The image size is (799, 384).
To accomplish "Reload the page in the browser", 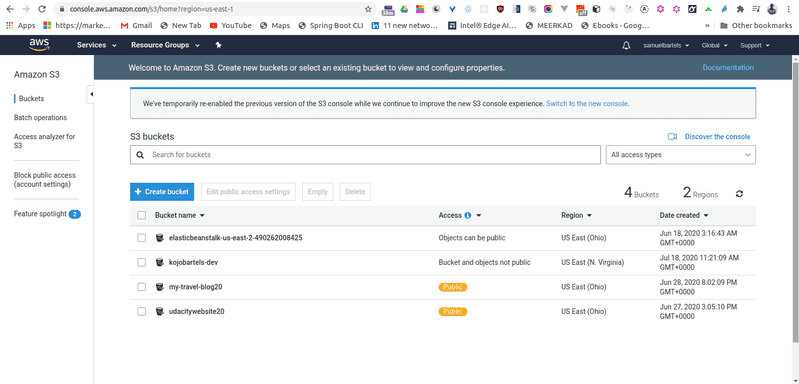I will click(42, 9).
